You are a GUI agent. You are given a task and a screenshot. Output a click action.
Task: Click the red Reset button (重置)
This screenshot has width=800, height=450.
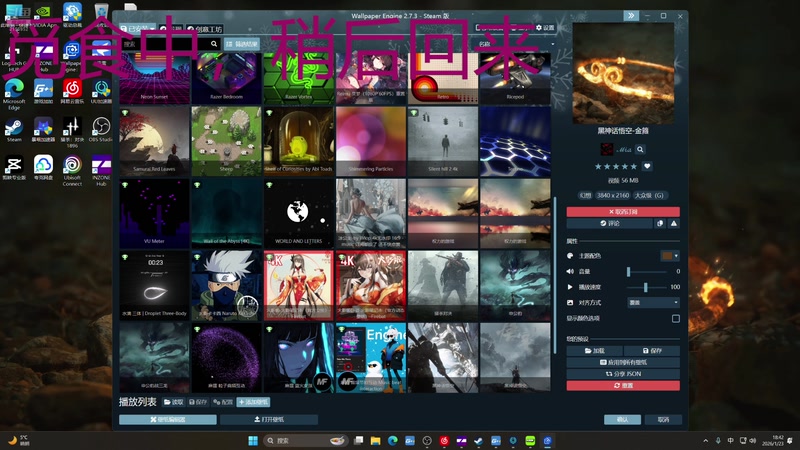click(623, 385)
